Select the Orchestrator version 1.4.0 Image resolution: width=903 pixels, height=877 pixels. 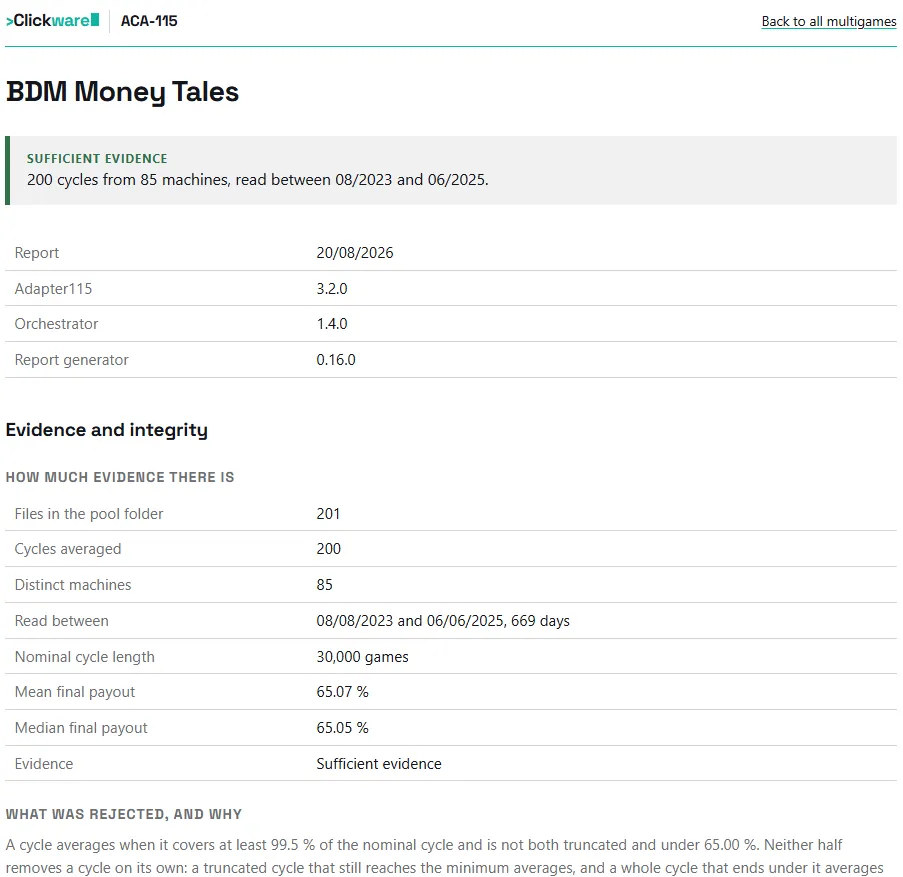(x=332, y=324)
